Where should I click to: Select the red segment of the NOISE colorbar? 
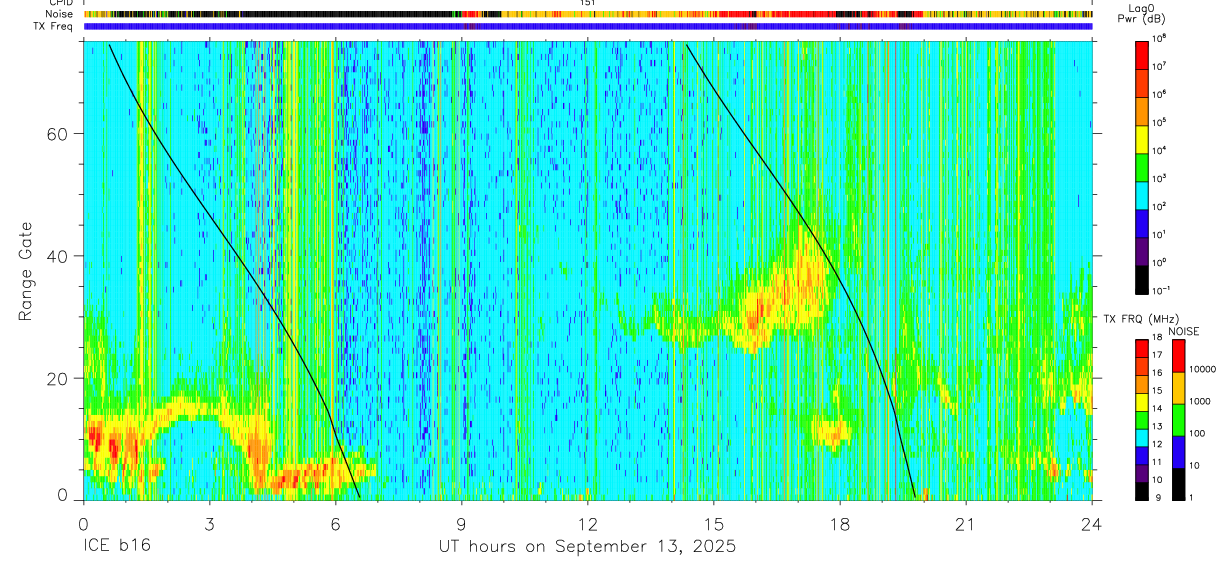coord(1178,356)
